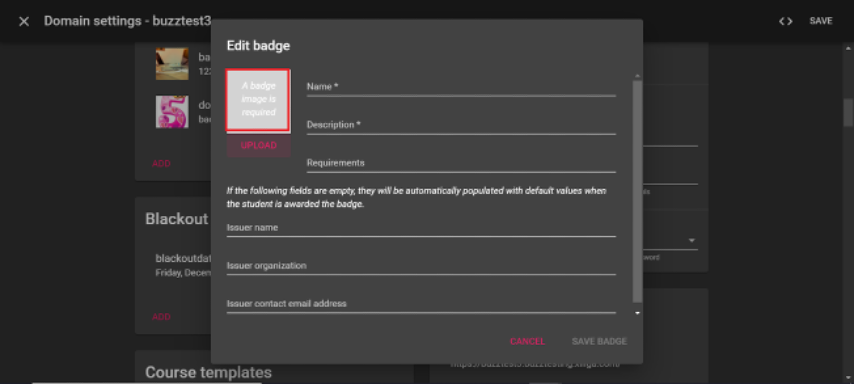Click the badge image placeholder box
The width and height of the screenshot is (854, 384).
click(x=258, y=100)
